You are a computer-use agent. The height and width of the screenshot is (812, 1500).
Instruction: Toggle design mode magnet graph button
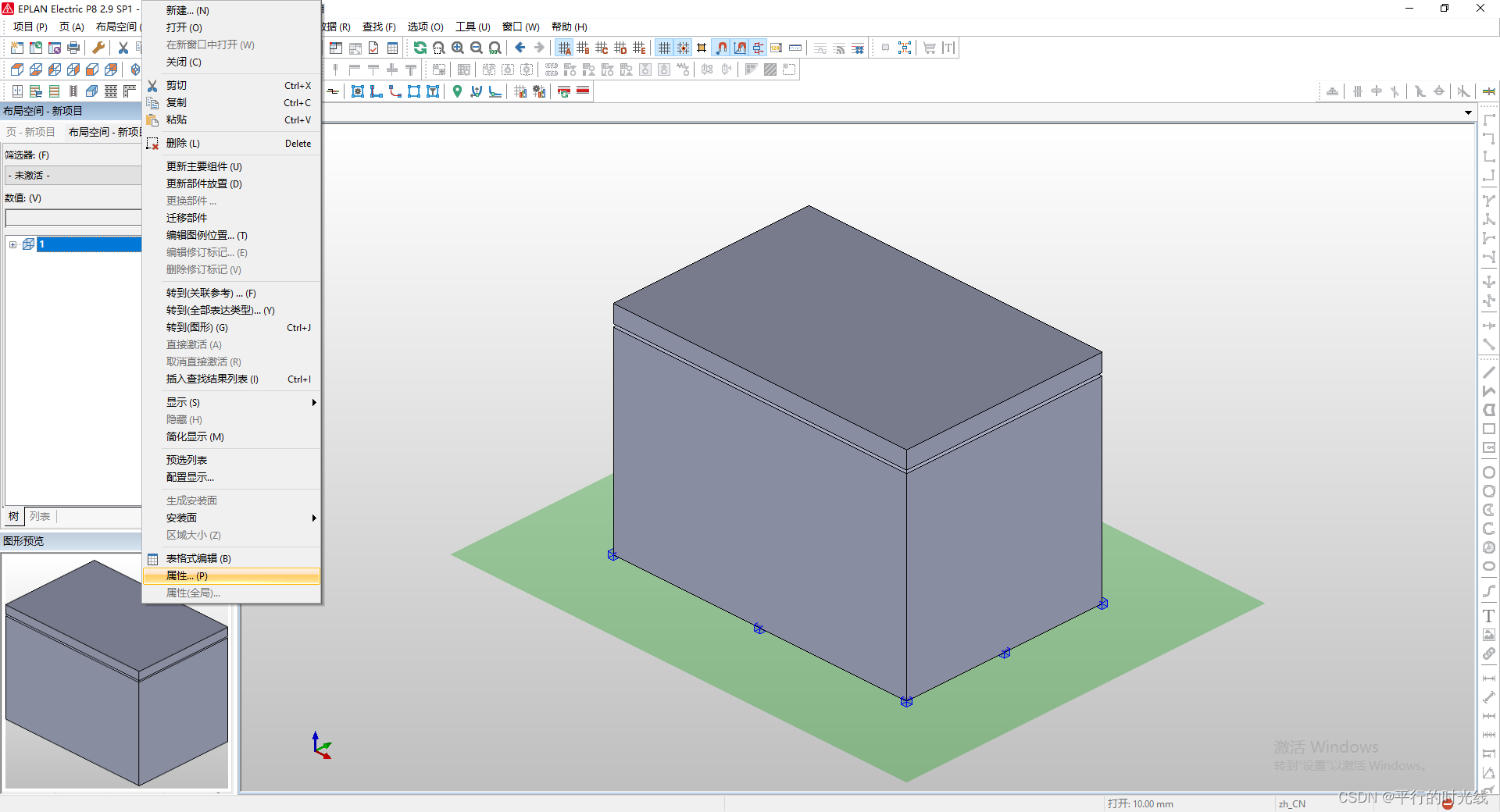point(740,48)
